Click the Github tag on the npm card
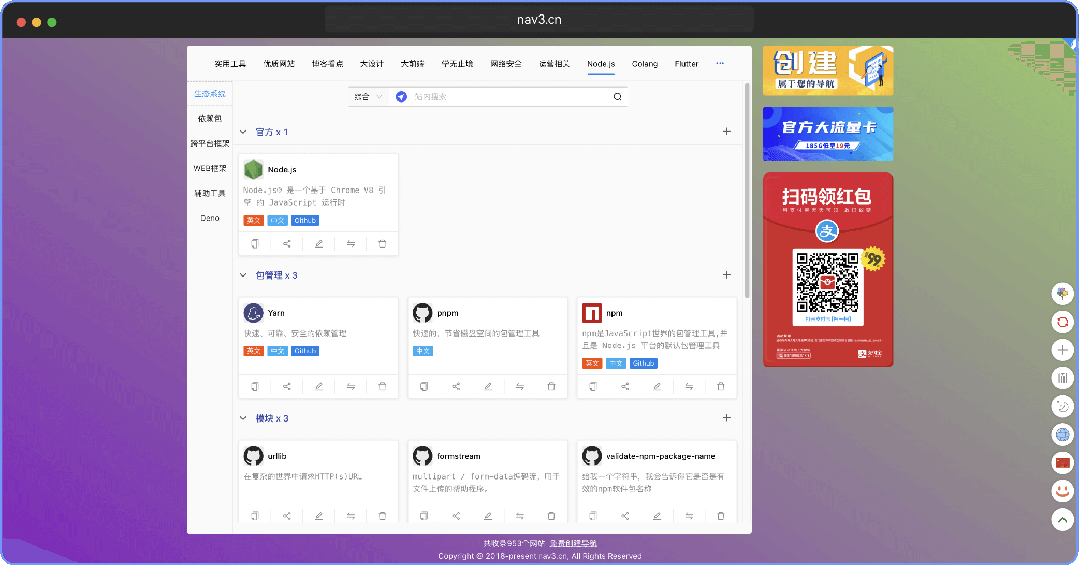This screenshot has height=566, width=1079. click(643, 363)
